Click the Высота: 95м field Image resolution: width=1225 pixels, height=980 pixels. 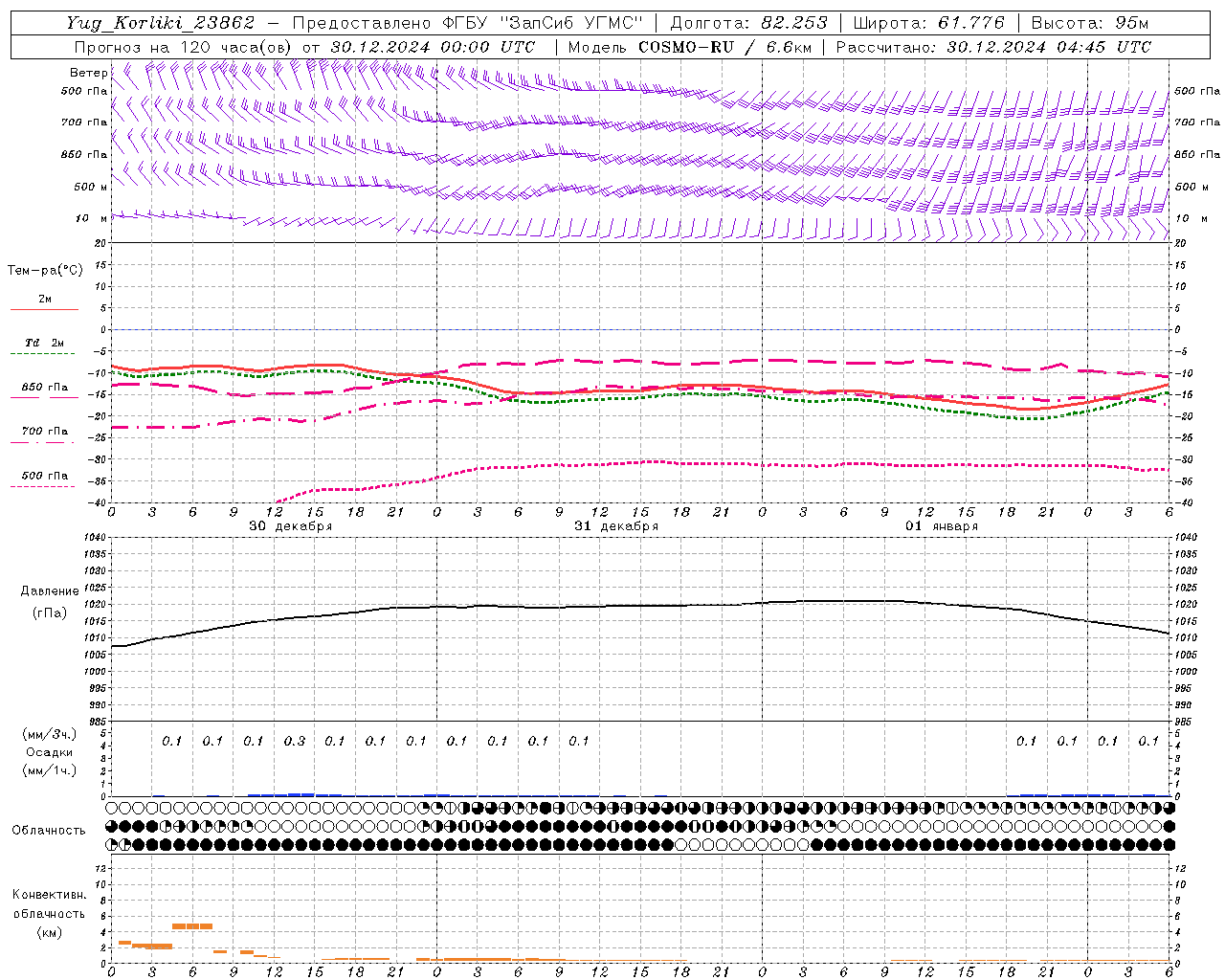[x=1089, y=23]
